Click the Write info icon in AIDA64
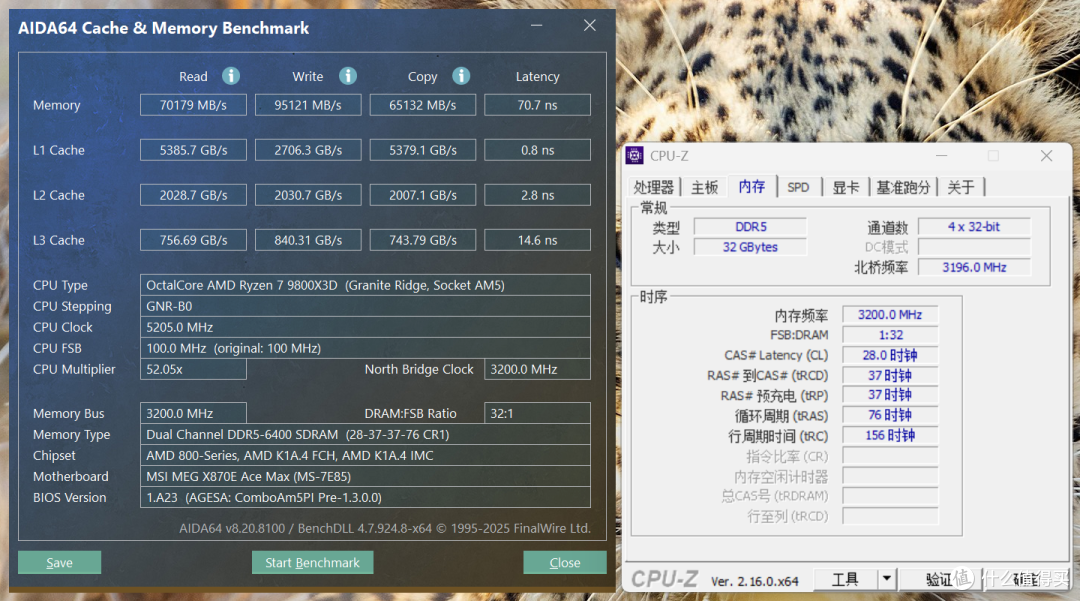The width and height of the screenshot is (1080, 601). point(348,76)
